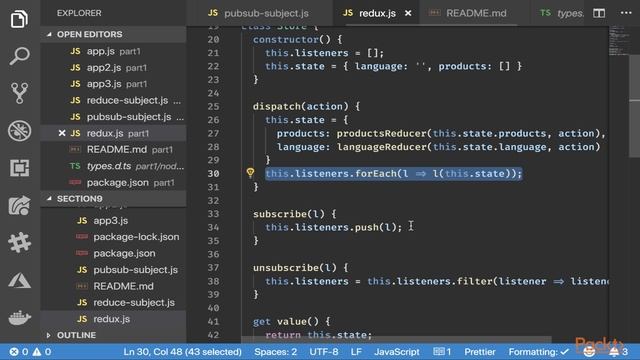Change indentation via Spaces: 2

pyautogui.click(x=276, y=352)
